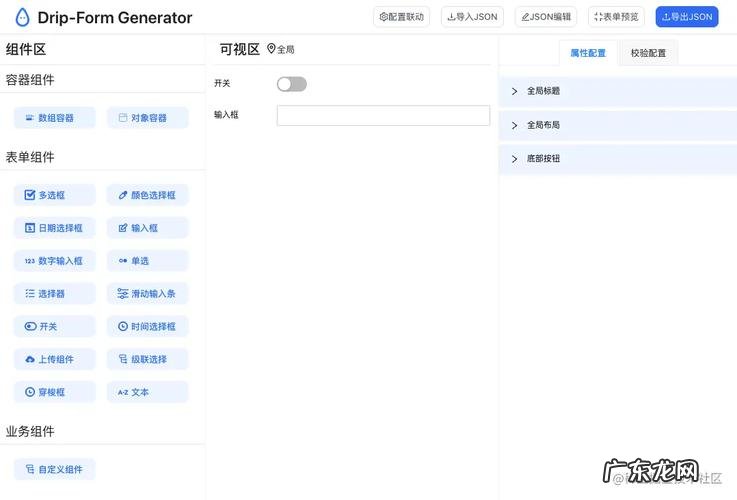Screen dimensions: 737x500
Task: Add the 颜色选择框 color picker component
Action: tap(147, 195)
